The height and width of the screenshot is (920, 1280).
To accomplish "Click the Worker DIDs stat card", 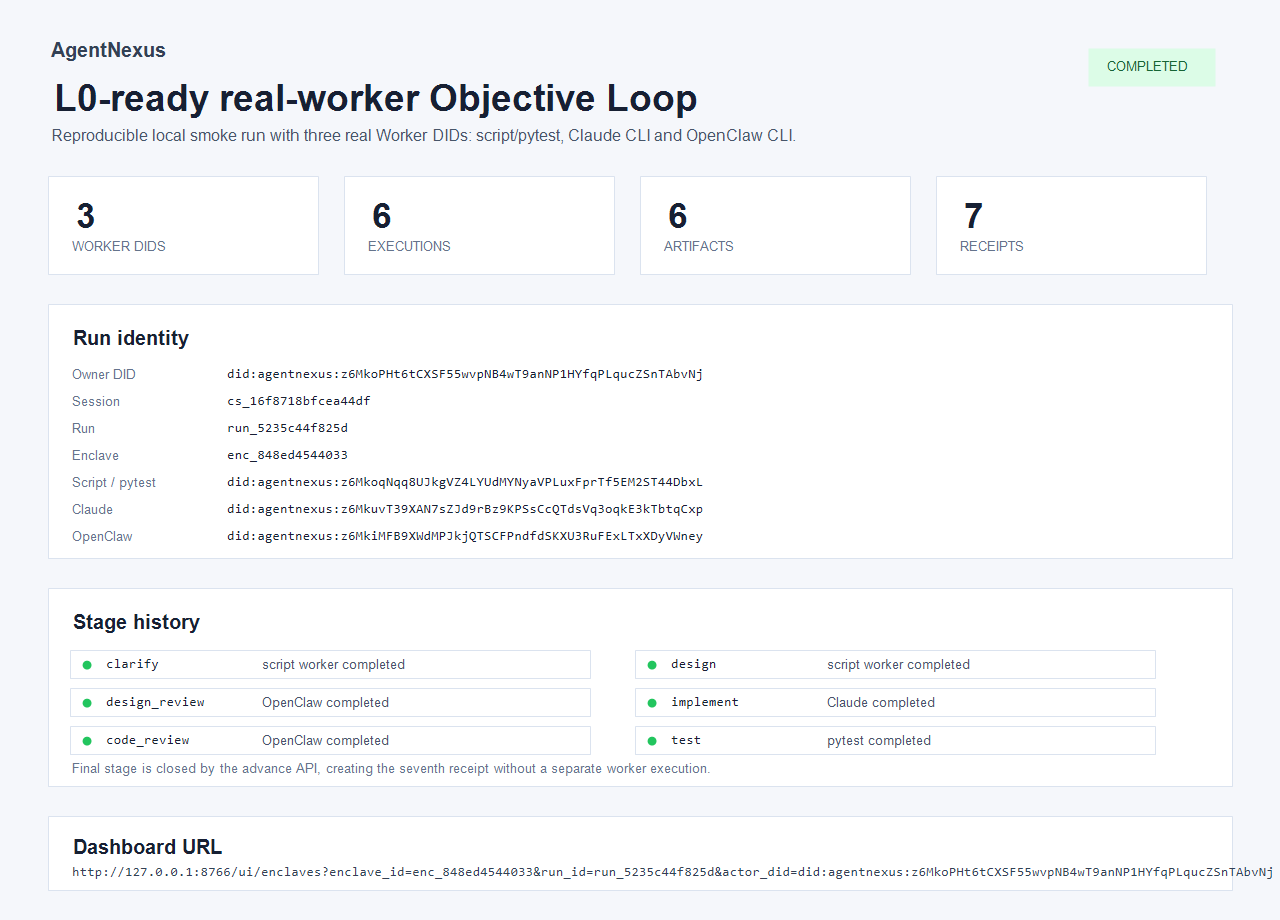I will pos(183,226).
